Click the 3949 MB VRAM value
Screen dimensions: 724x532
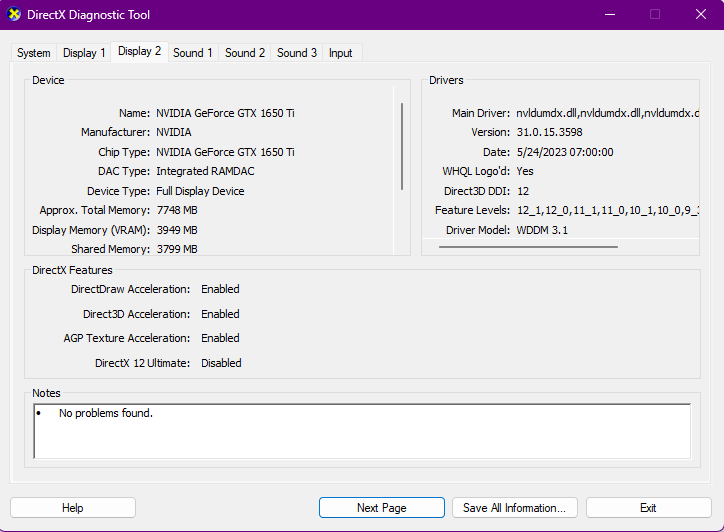point(177,230)
